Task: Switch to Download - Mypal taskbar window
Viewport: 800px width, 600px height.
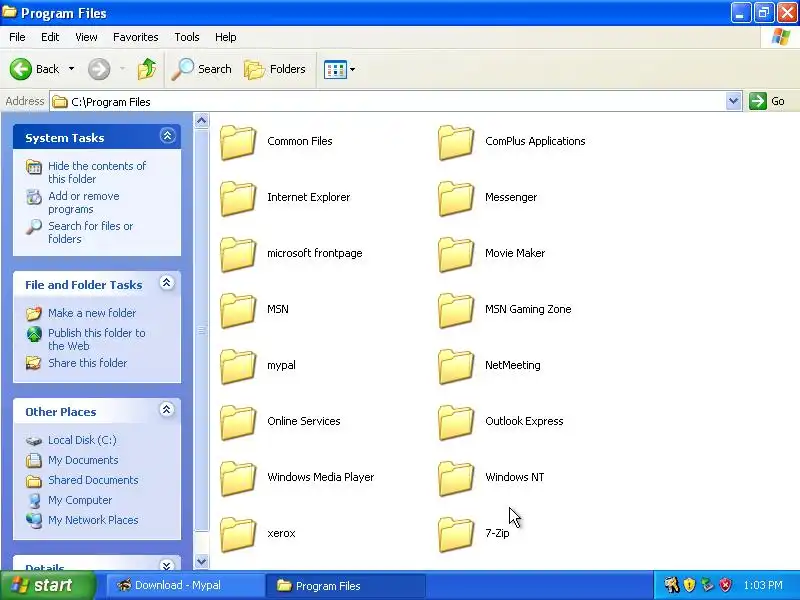Action: point(185,585)
